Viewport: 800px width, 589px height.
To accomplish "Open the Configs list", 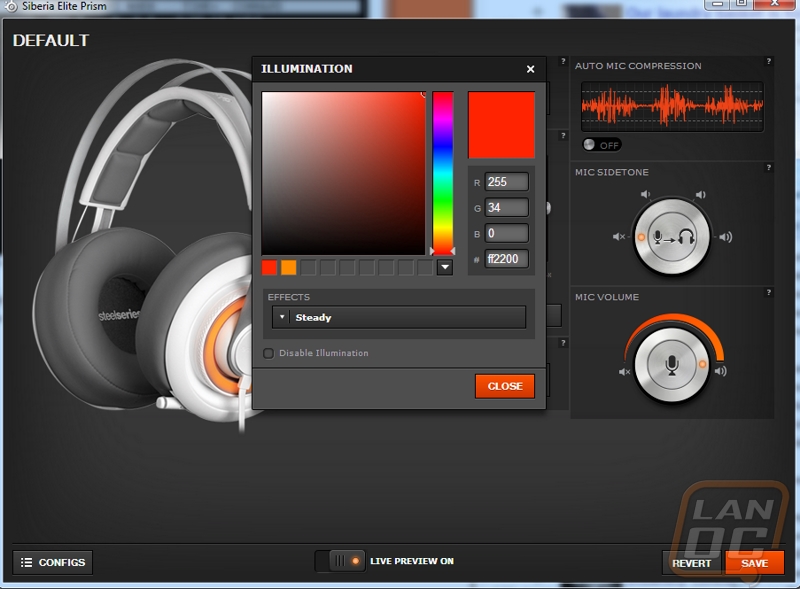I will pos(53,562).
